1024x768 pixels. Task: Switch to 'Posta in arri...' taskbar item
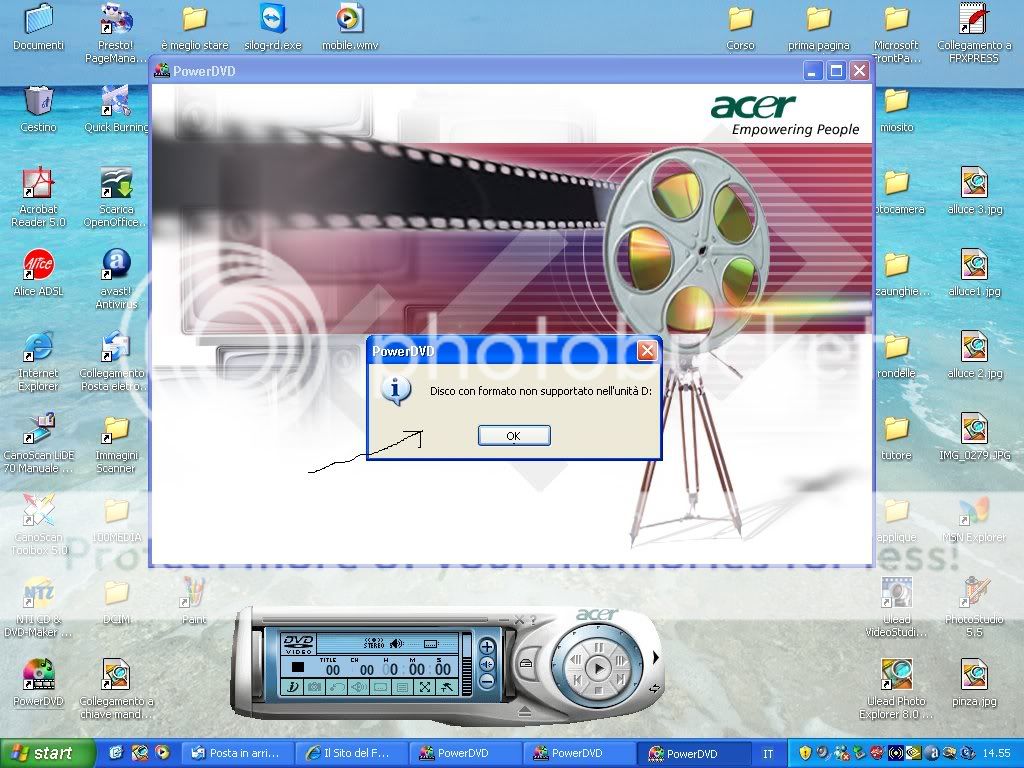coord(242,753)
